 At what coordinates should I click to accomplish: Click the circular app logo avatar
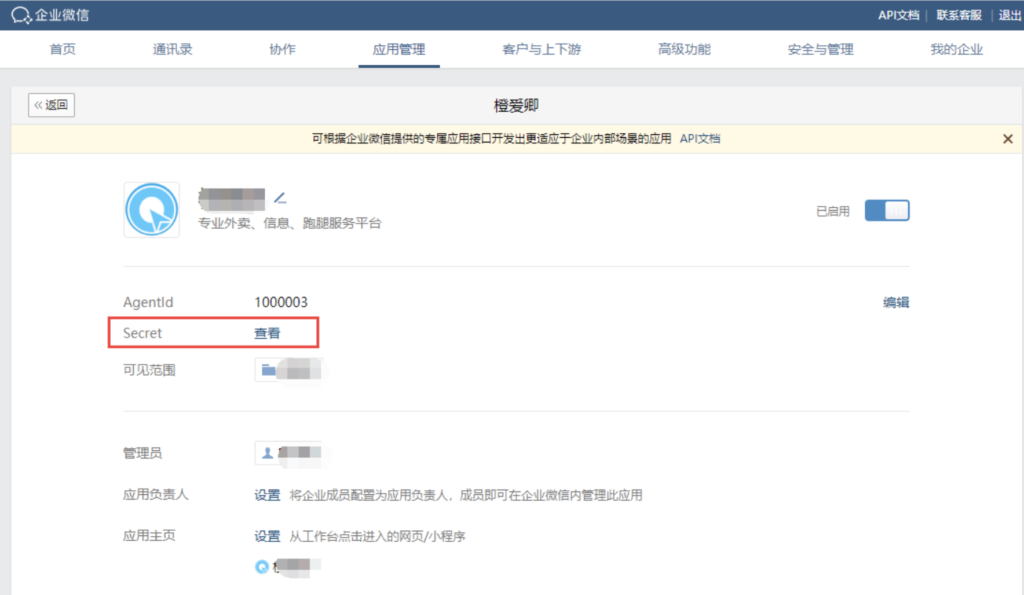[x=151, y=210]
